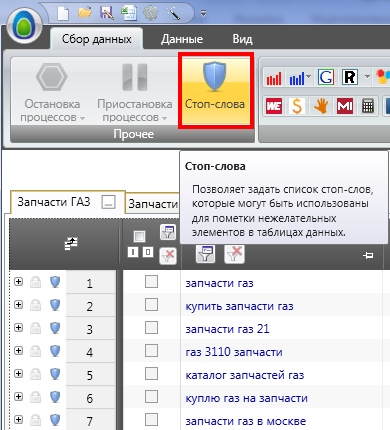Check the box for купить запчасти газ

pyautogui.click(x=151, y=305)
